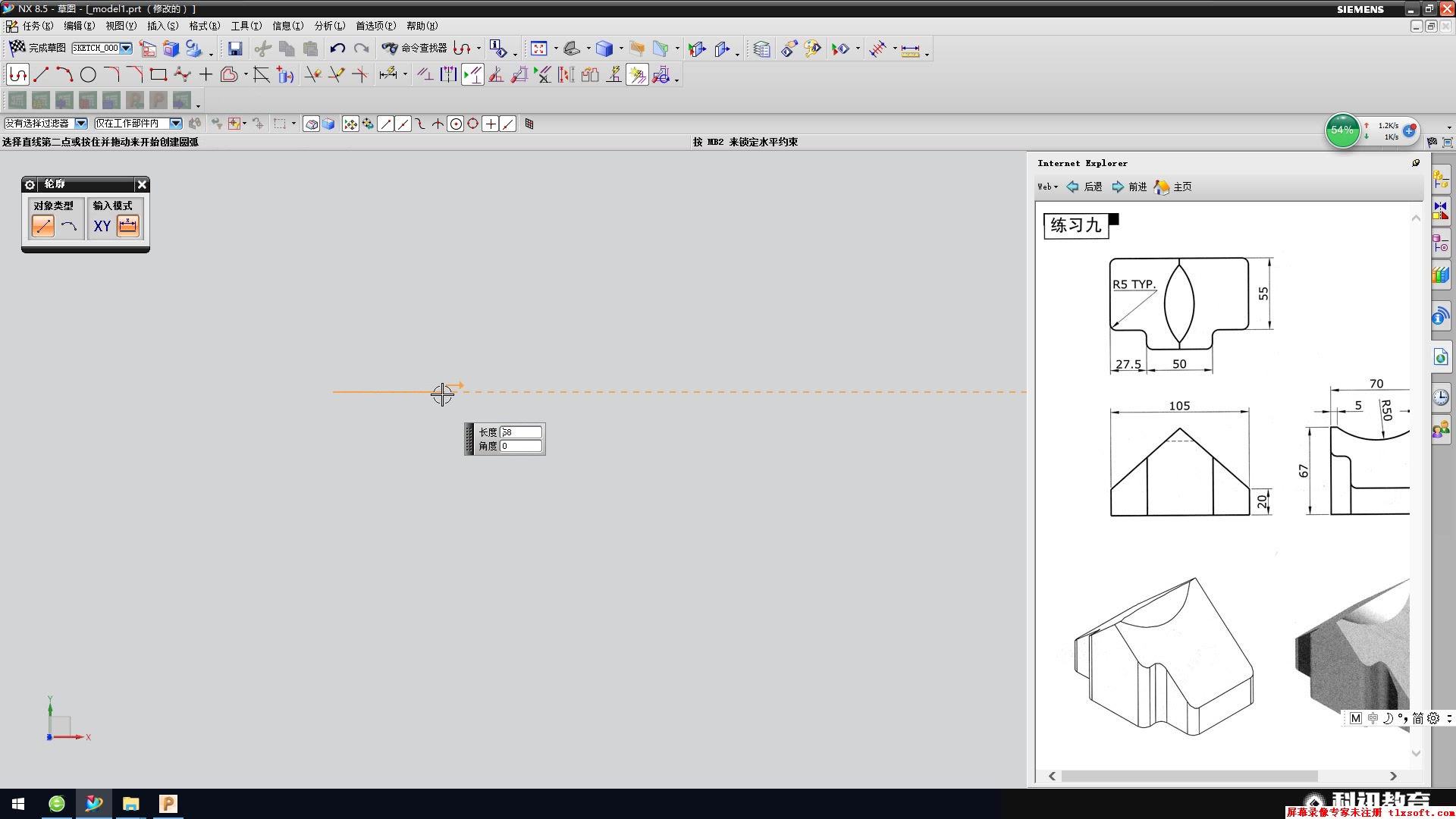This screenshot has width=1456, height=819.
Task: Open the Command Finder binoculars
Action: pyautogui.click(x=390, y=49)
